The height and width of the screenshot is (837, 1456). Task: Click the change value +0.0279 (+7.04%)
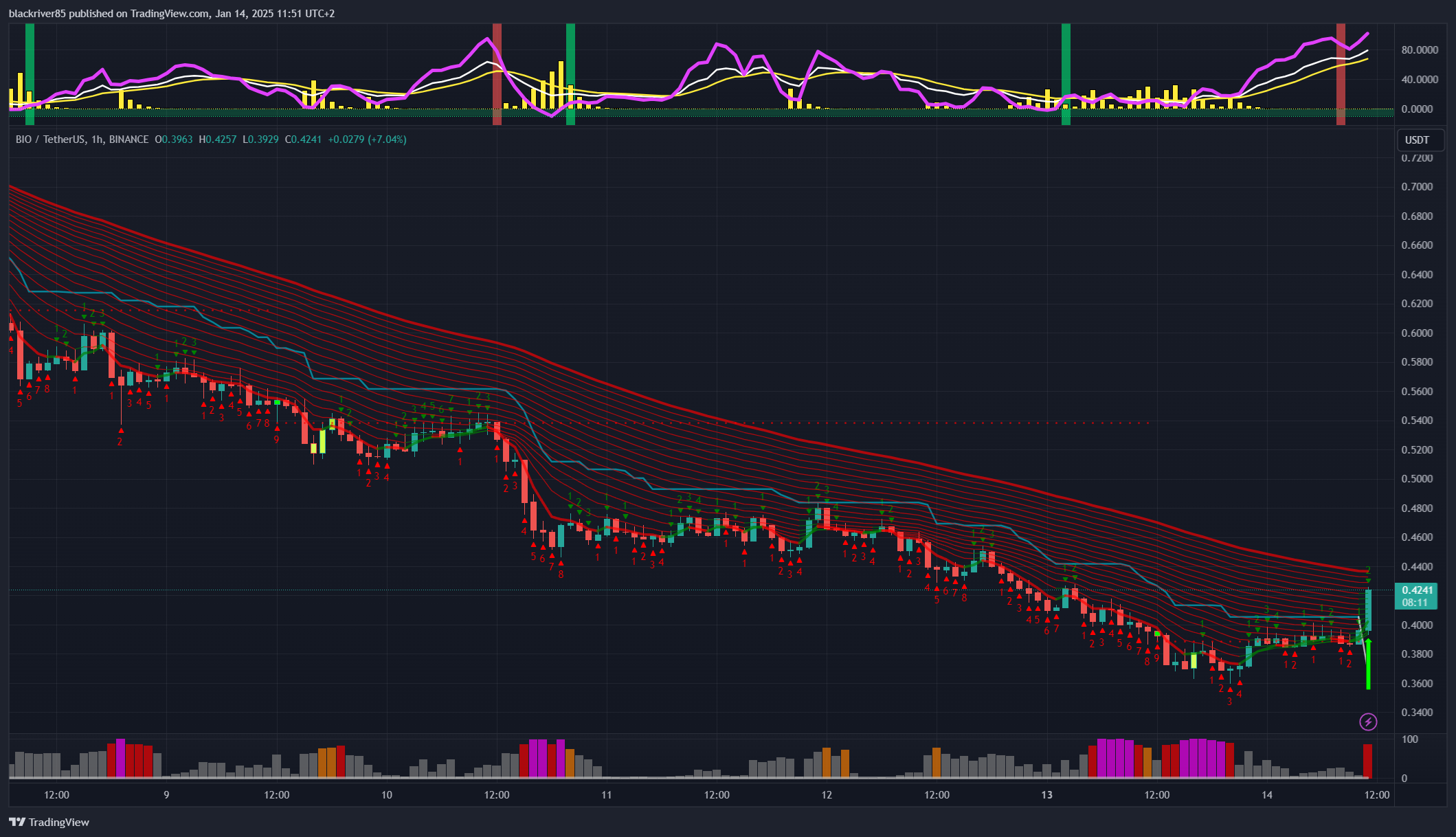(x=367, y=139)
